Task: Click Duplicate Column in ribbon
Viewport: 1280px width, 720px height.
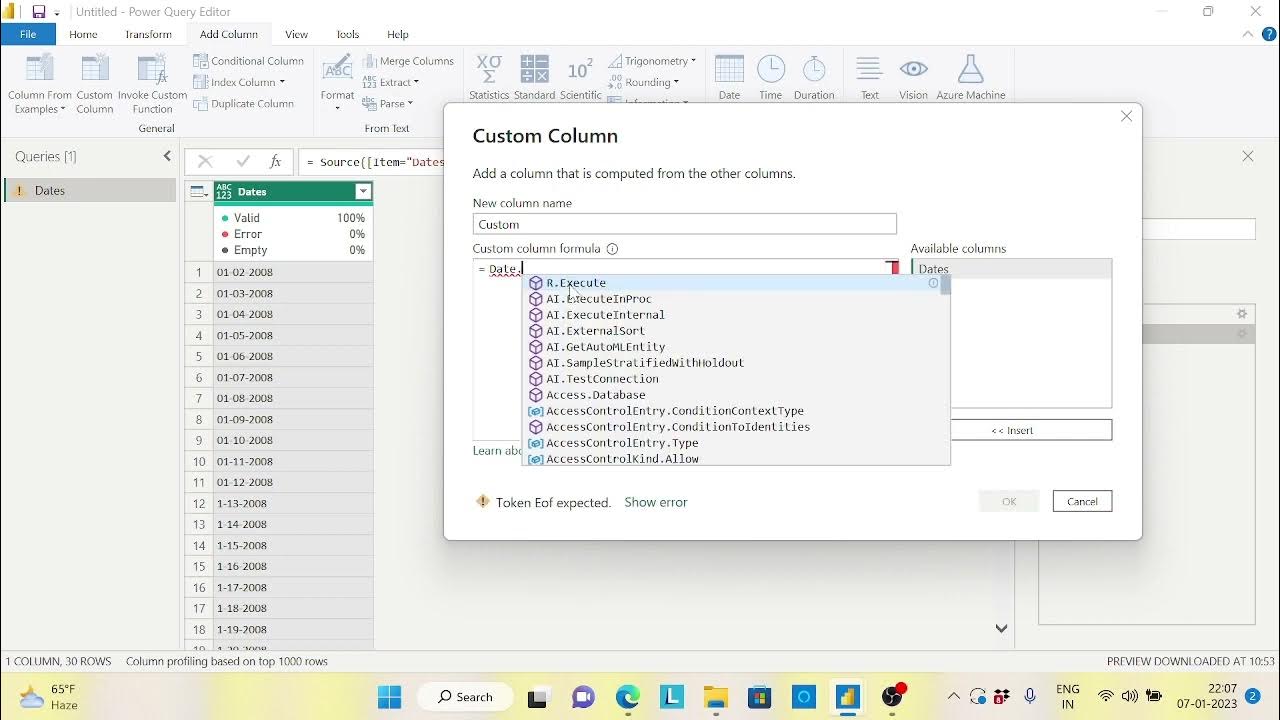Action: [243, 104]
